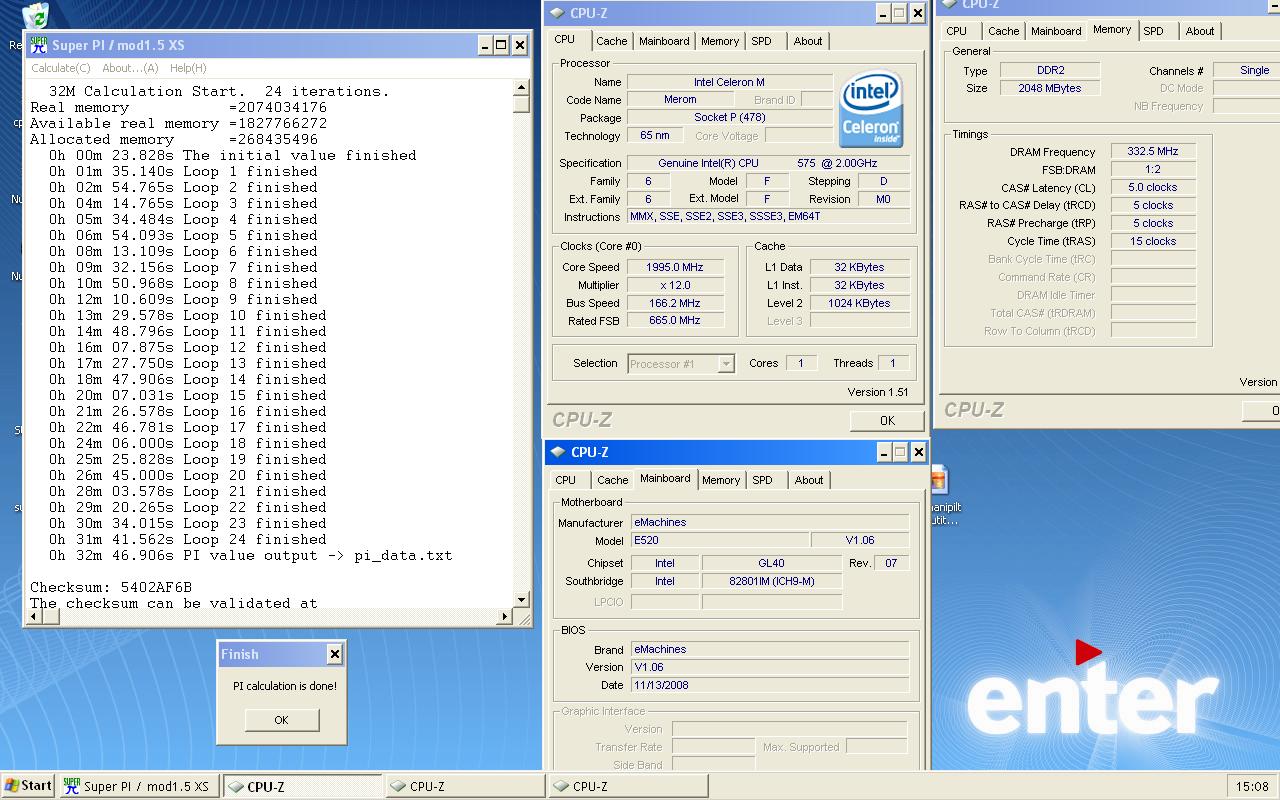This screenshot has height=800, width=1280.
Task: Click the Manufacturer eMachines field
Action: [x=770, y=522]
